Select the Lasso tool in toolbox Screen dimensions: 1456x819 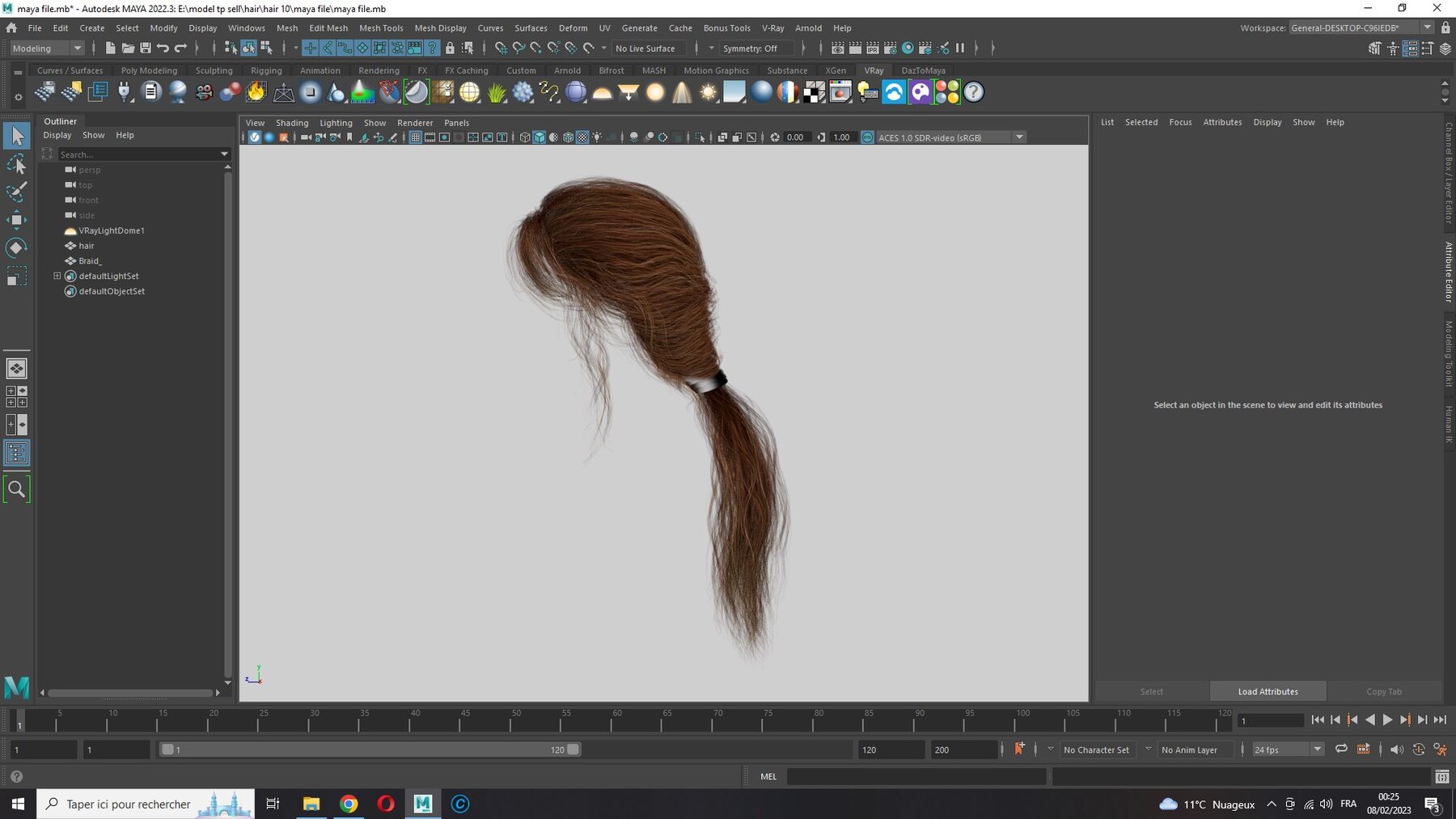16,164
